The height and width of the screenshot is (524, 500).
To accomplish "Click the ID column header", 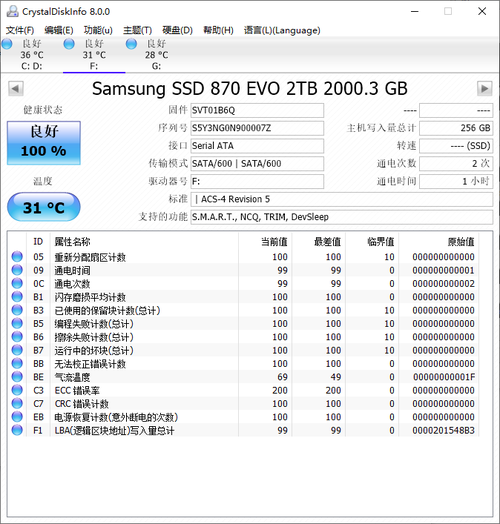I will [x=38, y=241].
